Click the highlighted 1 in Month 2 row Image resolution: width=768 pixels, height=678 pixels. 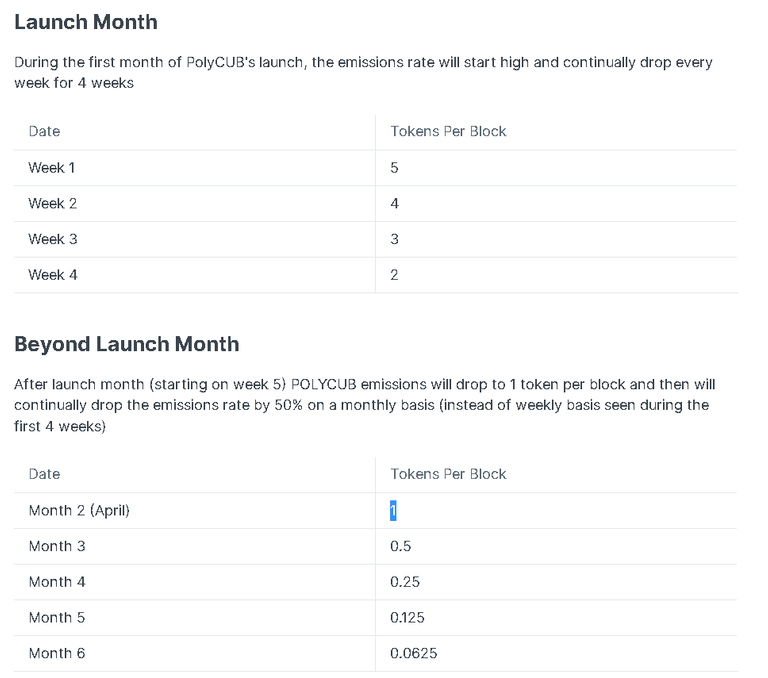393,511
